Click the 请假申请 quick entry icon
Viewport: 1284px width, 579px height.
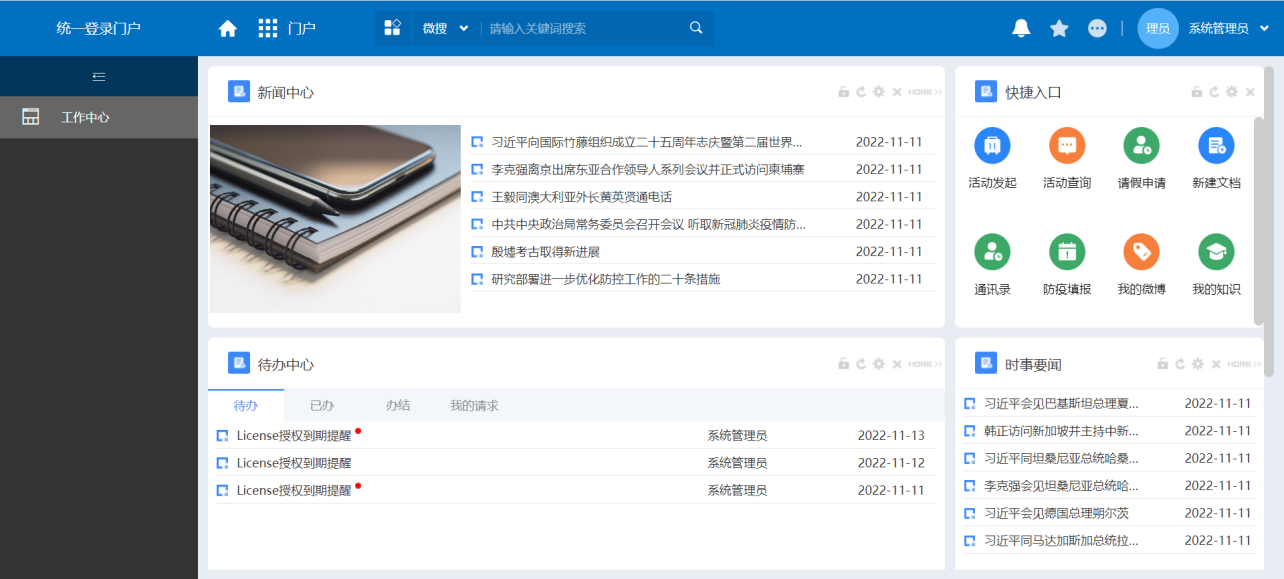(x=1141, y=144)
